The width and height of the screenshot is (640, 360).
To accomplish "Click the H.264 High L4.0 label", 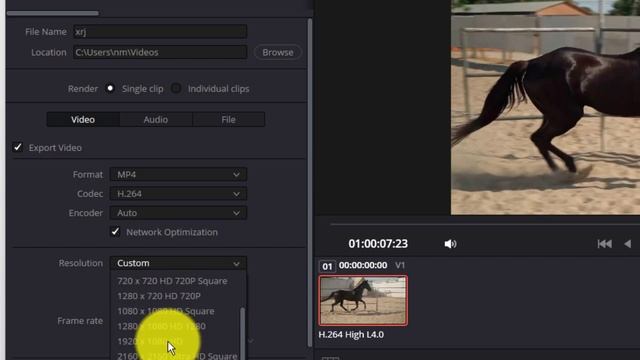I will click(x=351, y=335).
